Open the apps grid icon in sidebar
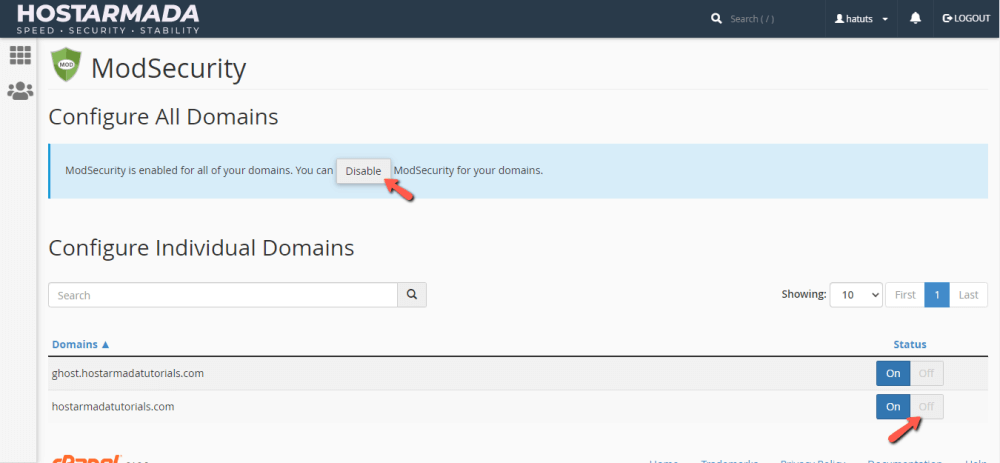 20,55
